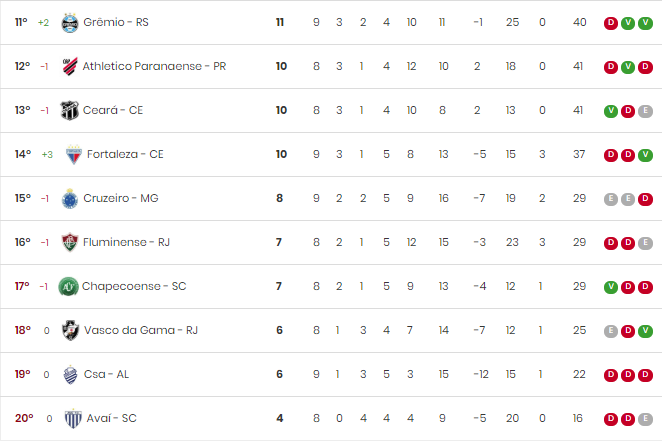Screen dimensions: 662x443
Task: Click the Cruzeiro club crest icon
Action: [x=70, y=198]
